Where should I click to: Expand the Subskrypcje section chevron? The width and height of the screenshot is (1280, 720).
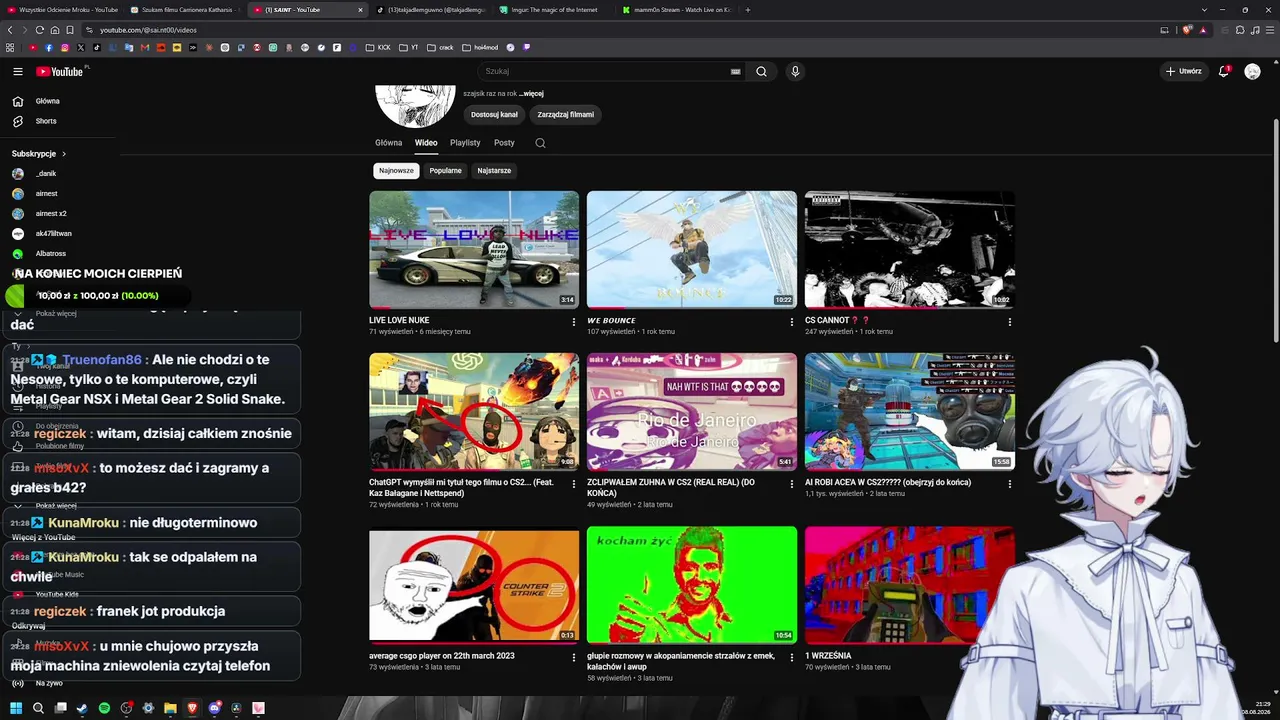[x=64, y=154]
